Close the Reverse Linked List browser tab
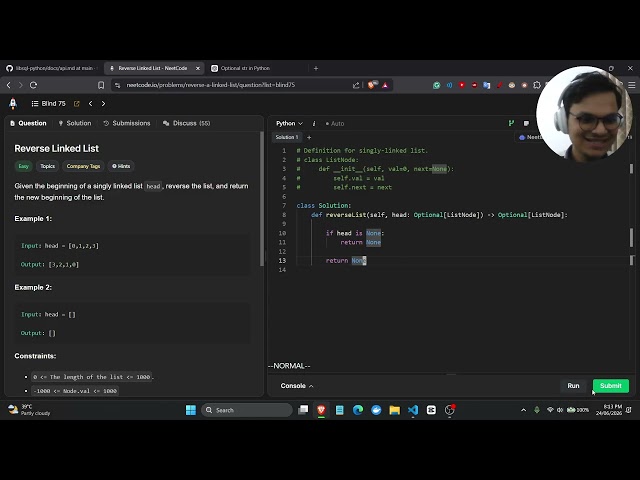640x480 pixels. 198,68
